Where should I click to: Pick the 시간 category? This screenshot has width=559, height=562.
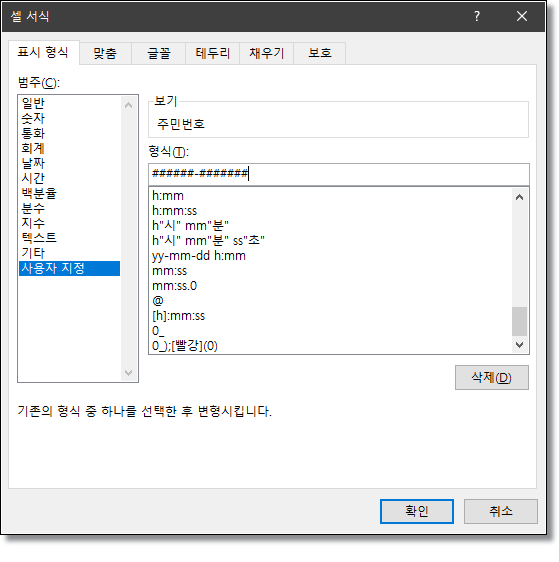[70, 178]
